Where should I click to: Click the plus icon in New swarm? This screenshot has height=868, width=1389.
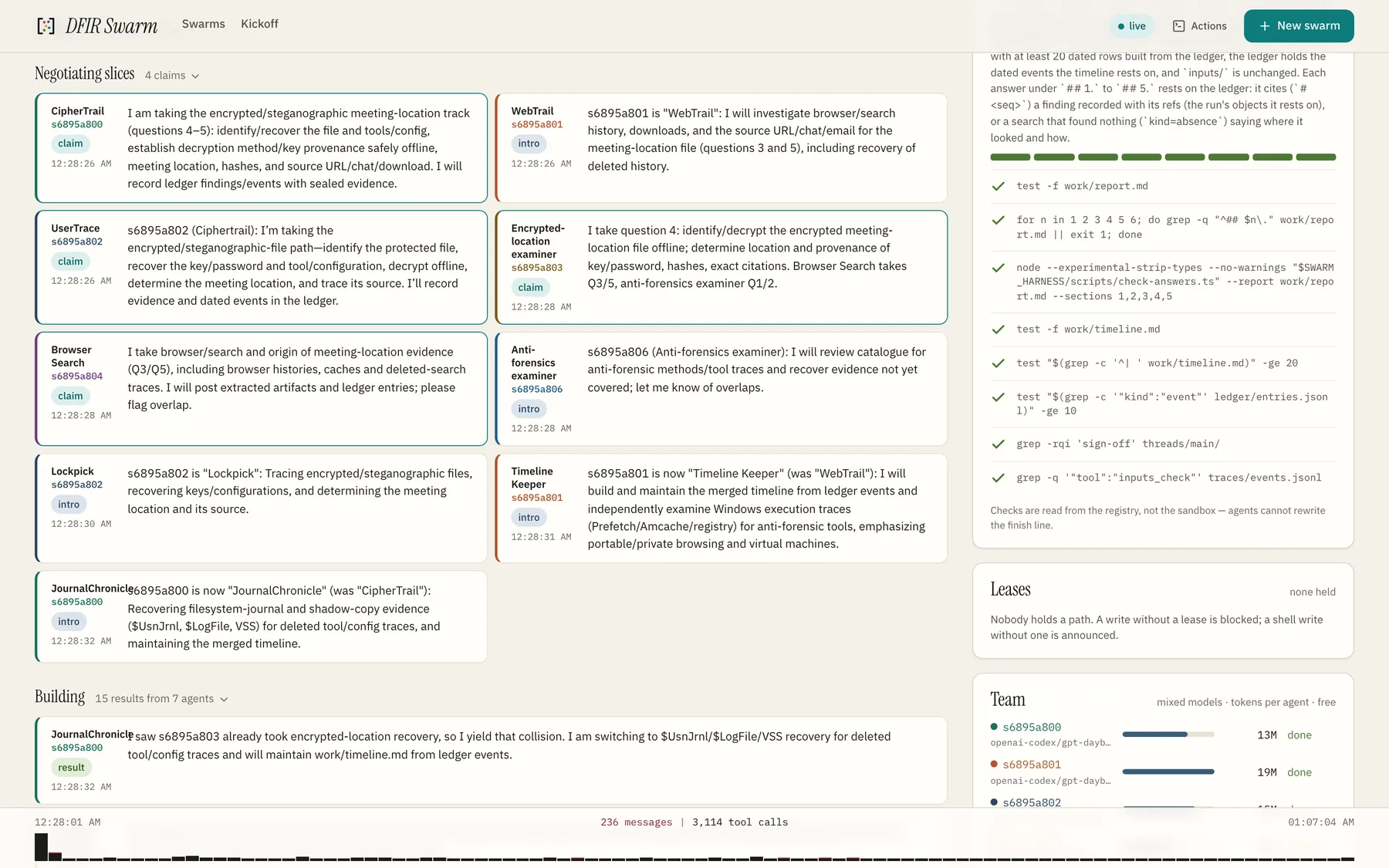coord(1265,26)
